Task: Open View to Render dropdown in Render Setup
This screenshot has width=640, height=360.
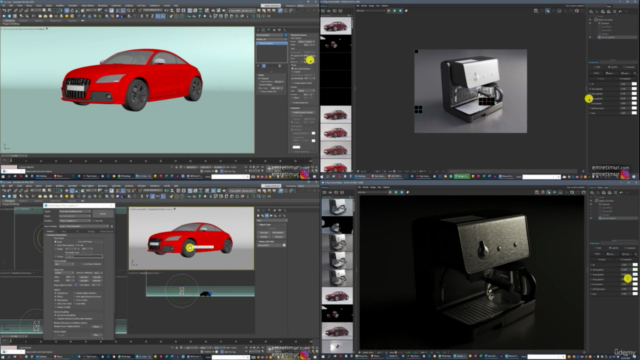Action: tap(84, 226)
